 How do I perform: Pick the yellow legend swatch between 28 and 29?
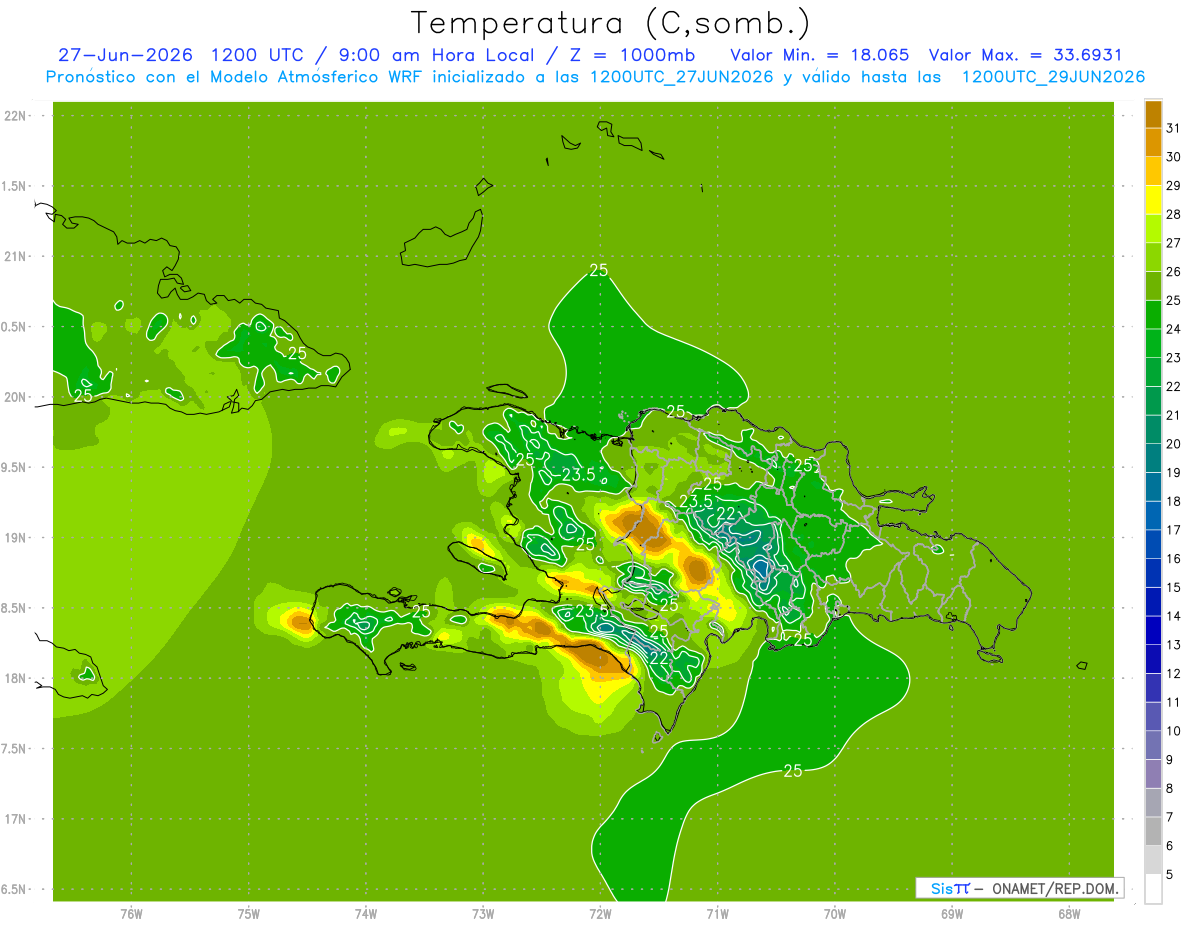(x=1153, y=200)
